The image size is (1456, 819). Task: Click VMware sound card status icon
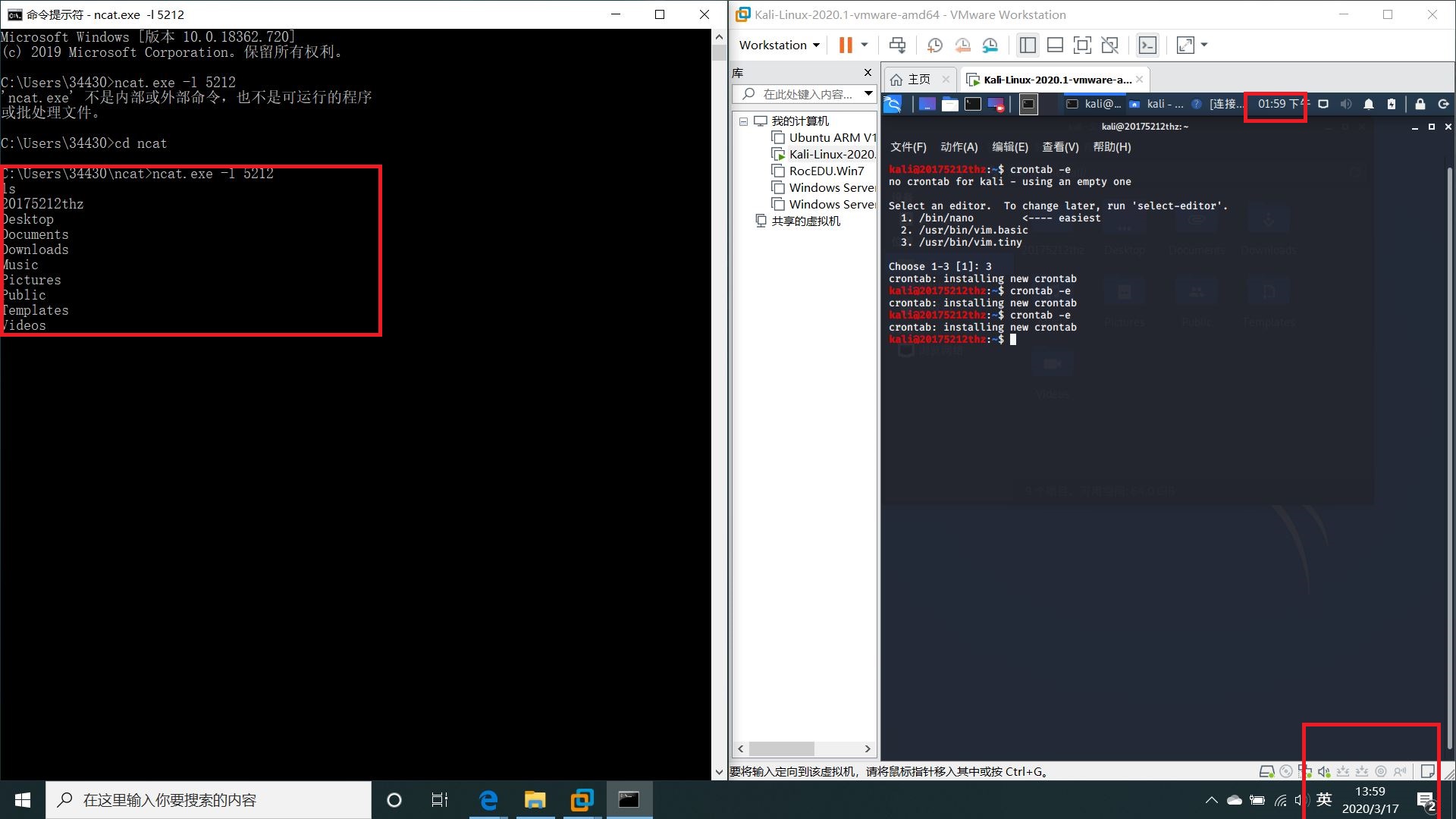(1324, 771)
